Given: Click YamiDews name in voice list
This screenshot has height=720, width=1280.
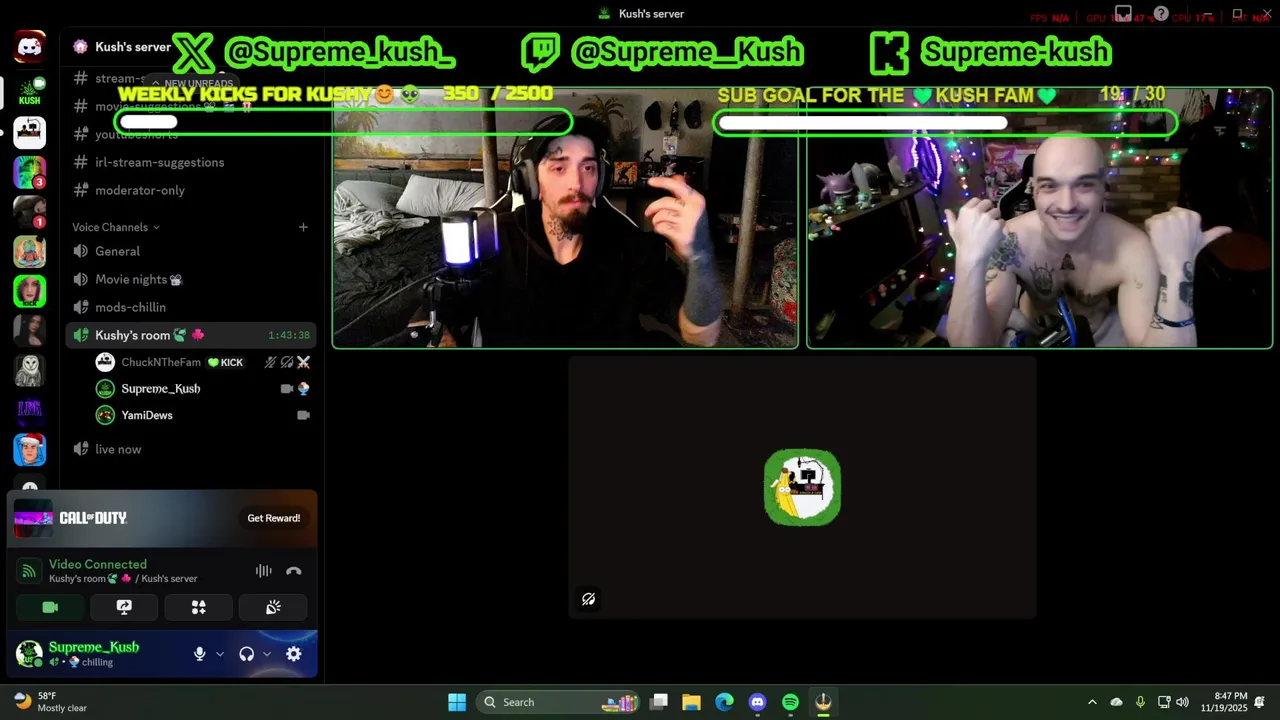Looking at the screenshot, I should (147, 415).
